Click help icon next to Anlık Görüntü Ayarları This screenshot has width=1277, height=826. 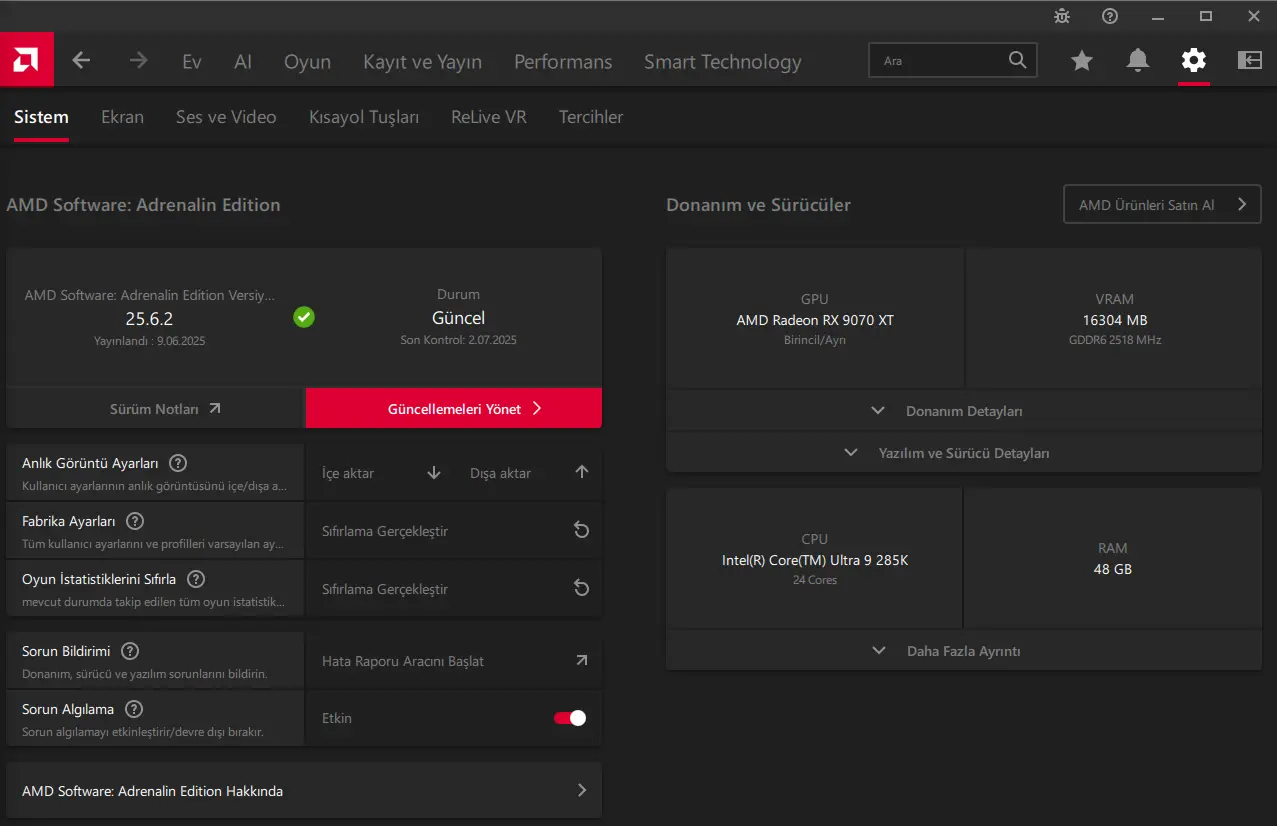pyautogui.click(x=178, y=463)
